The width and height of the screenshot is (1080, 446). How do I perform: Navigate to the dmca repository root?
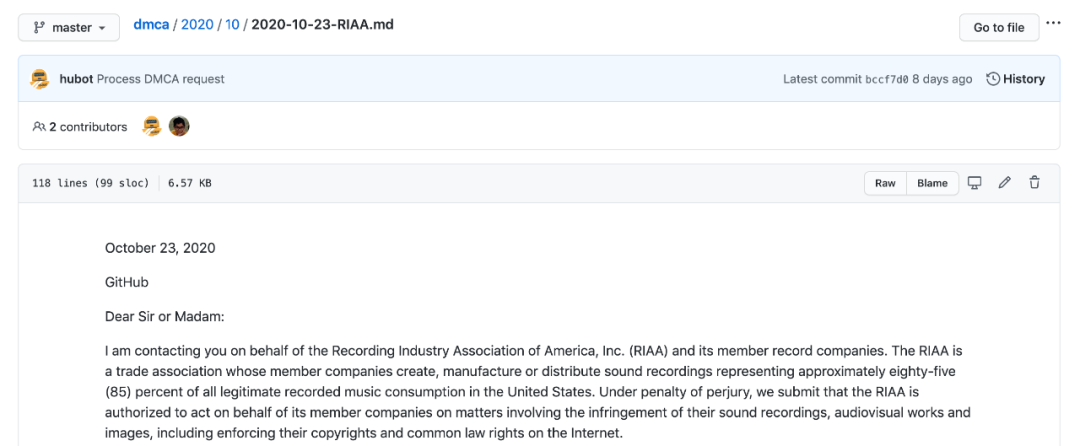coord(151,24)
